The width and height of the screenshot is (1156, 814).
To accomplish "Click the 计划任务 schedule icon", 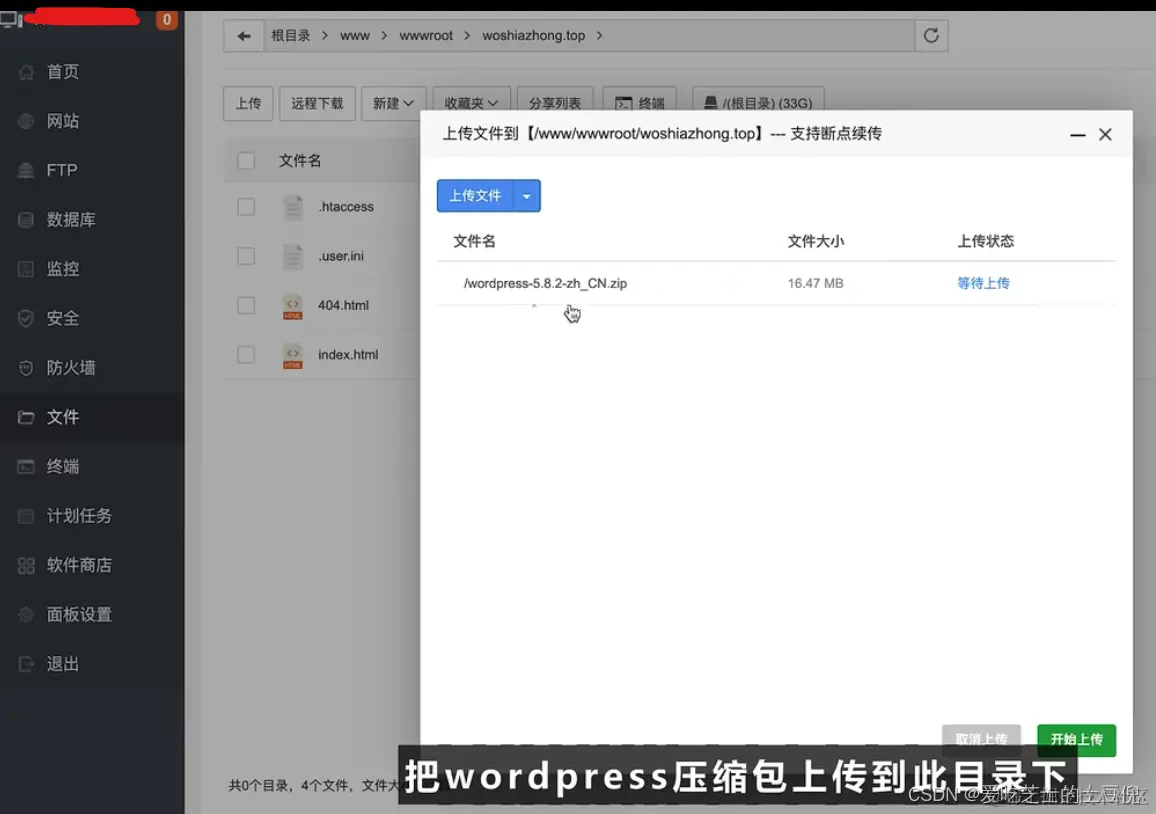I will point(26,516).
